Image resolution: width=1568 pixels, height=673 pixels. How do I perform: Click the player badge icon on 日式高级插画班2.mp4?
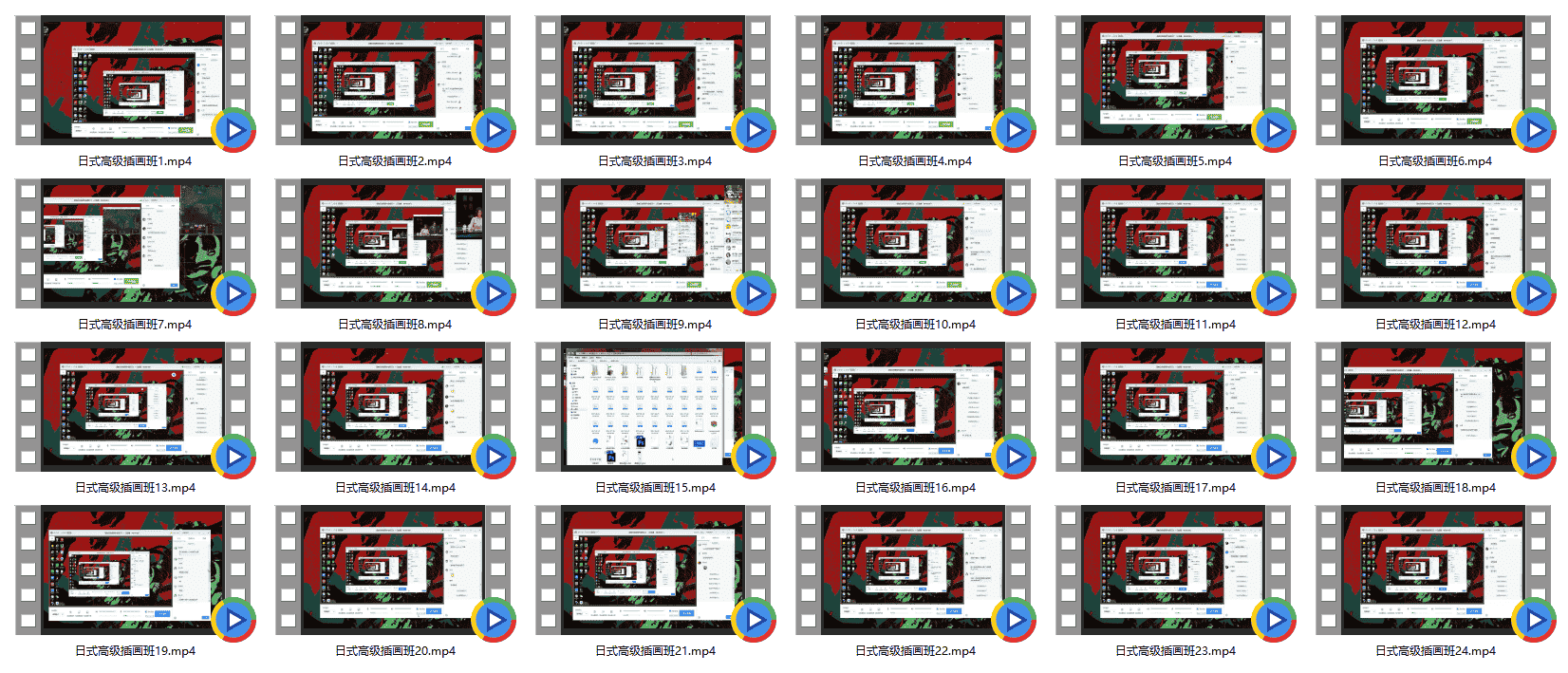click(x=494, y=130)
